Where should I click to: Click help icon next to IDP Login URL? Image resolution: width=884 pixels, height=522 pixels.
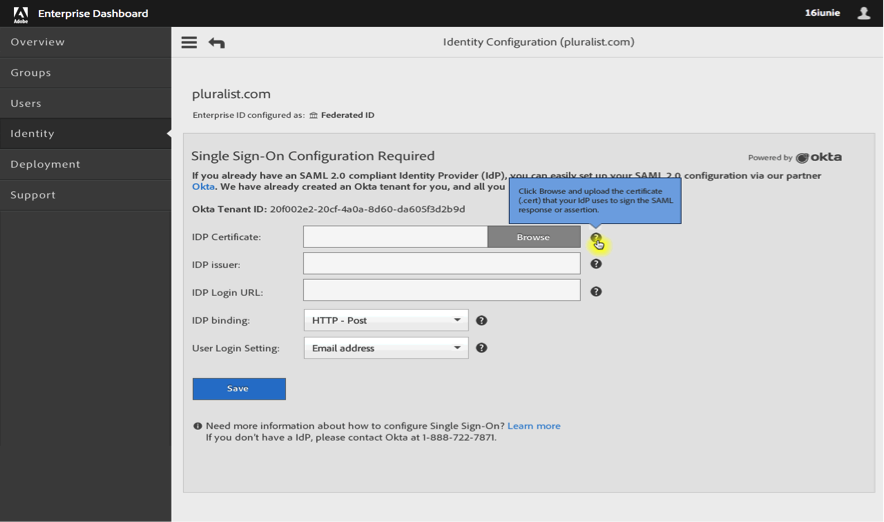596,292
